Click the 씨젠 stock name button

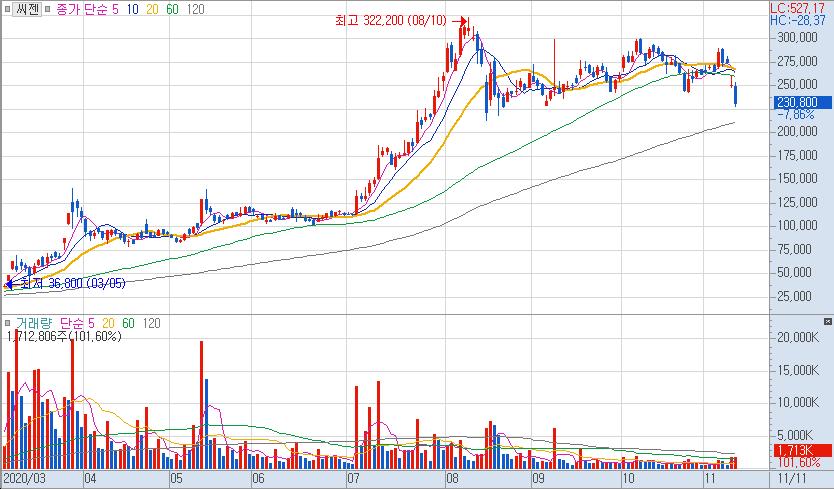(x=27, y=9)
